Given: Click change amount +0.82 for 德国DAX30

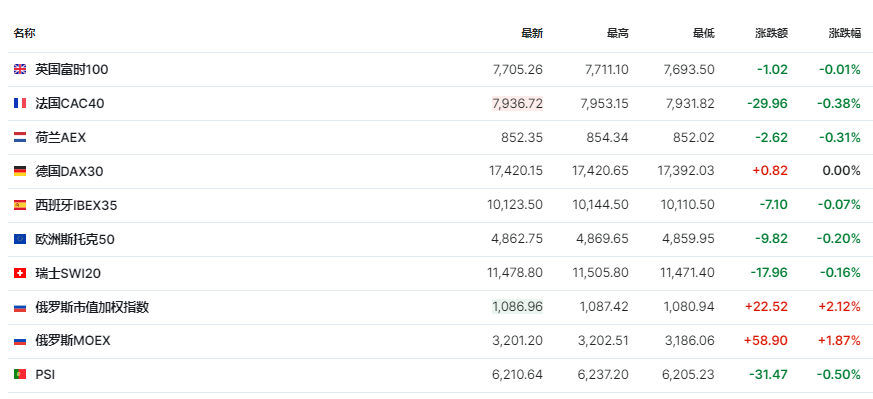Looking at the screenshot, I should (x=771, y=171).
